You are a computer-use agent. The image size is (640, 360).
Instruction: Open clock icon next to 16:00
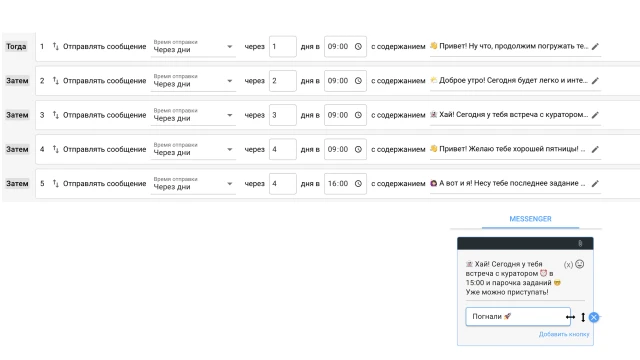click(358, 184)
